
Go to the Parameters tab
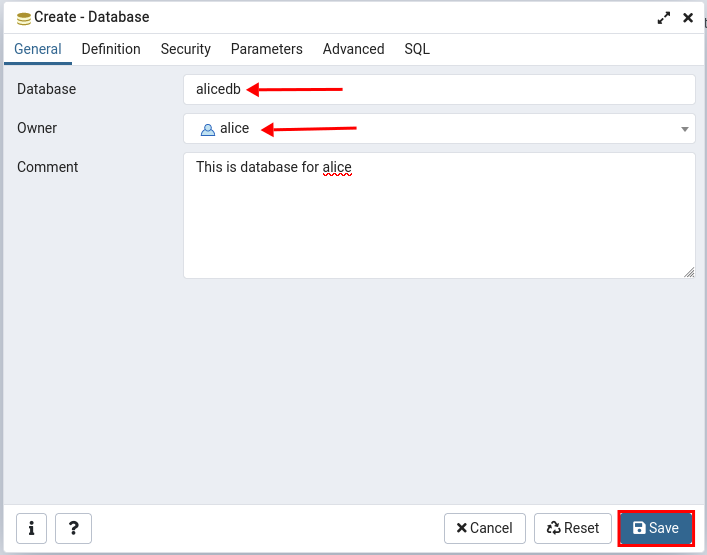pos(266,49)
